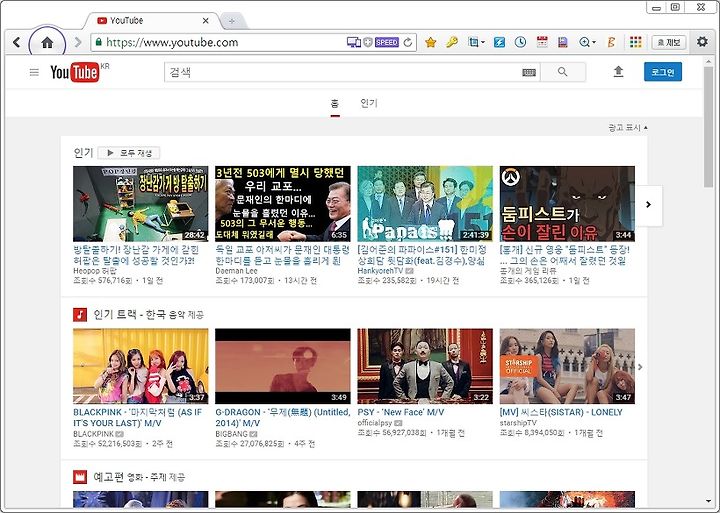Image resolution: width=720 pixels, height=513 pixels.
Task: Open the BLACKPINK channel name link
Action: coord(94,434)
